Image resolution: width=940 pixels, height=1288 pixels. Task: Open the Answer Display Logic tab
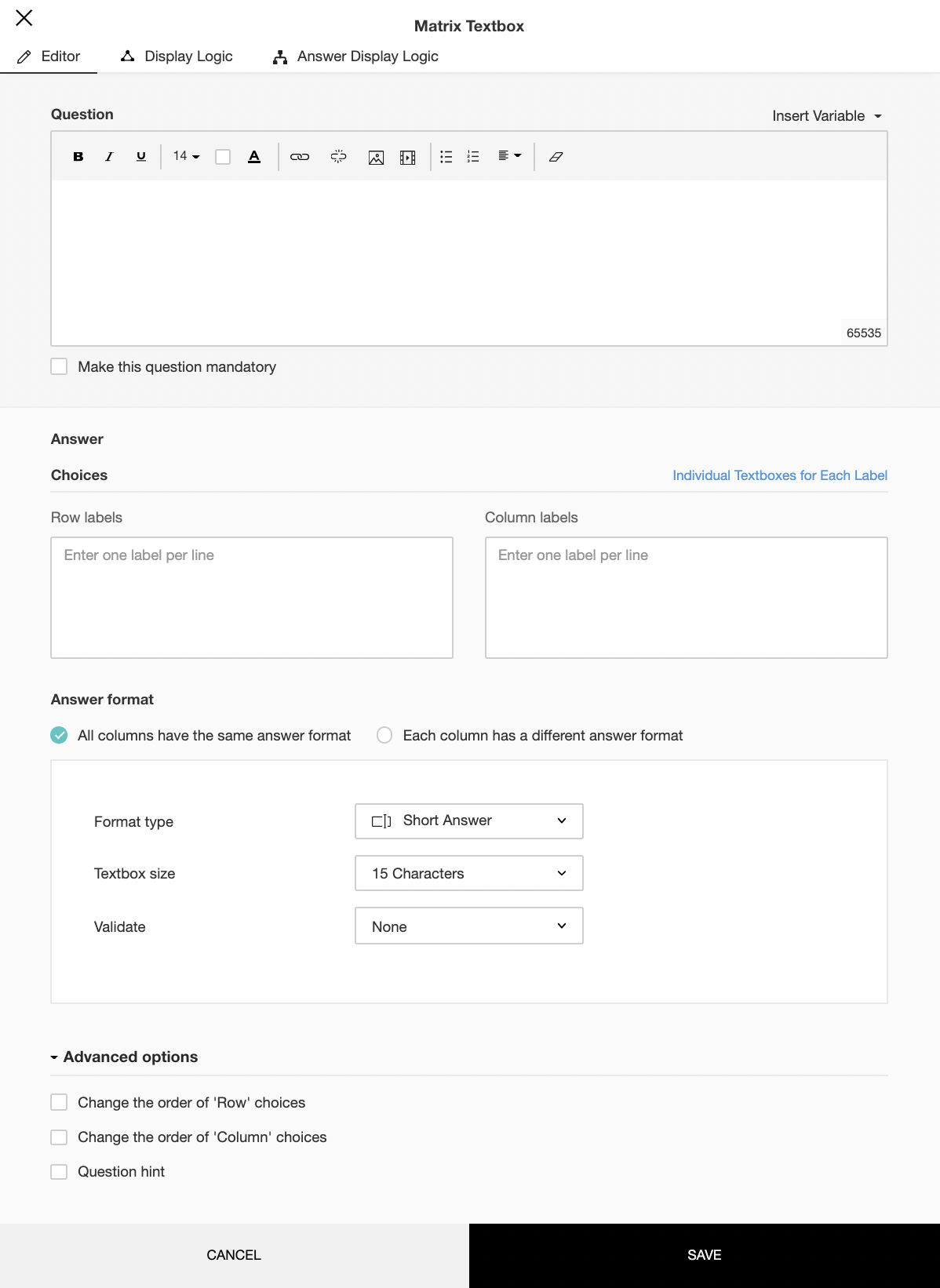pyautogui.click(x=355, y=56)
